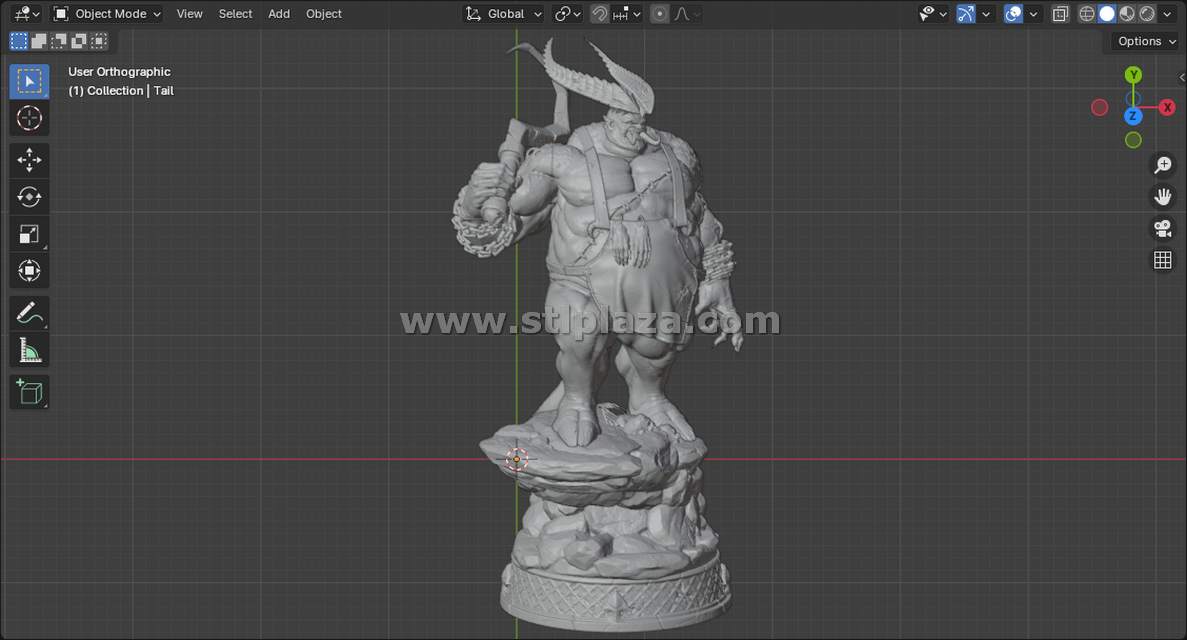1187x640 pixels.
Task: Toggle viewport overlays
Action: pos(1014,14)
